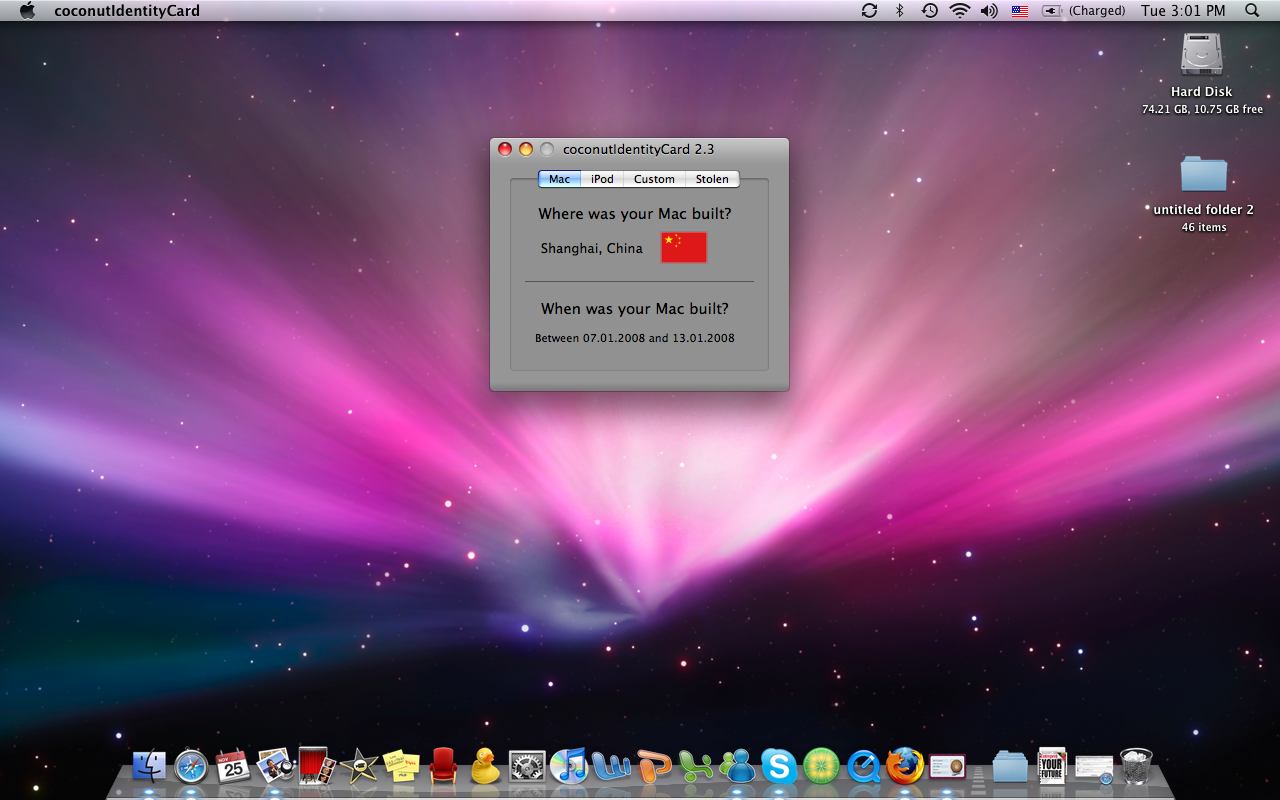Image resolution: width=1280 pixels, height=800 pixels.
Task: Open the Apple menu
Action: [x=27, y=10]
